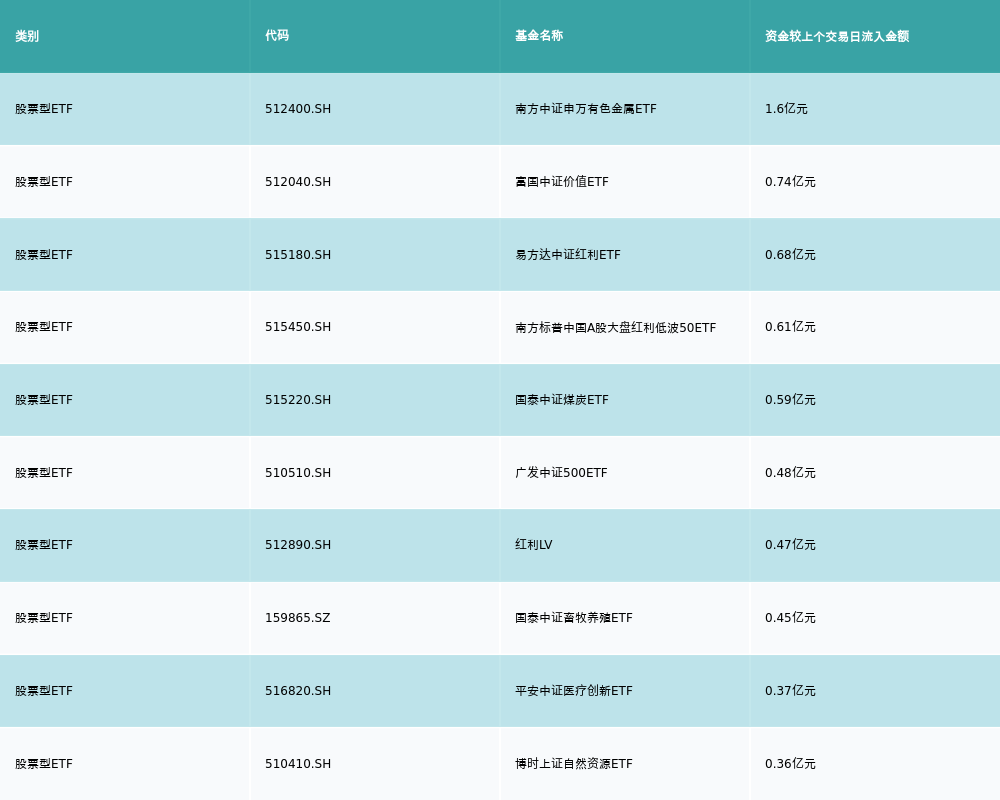1000x800 pixels.
Task: Click the 资金较上个交易日流入金额 header
Action: (x=837, y=36)
